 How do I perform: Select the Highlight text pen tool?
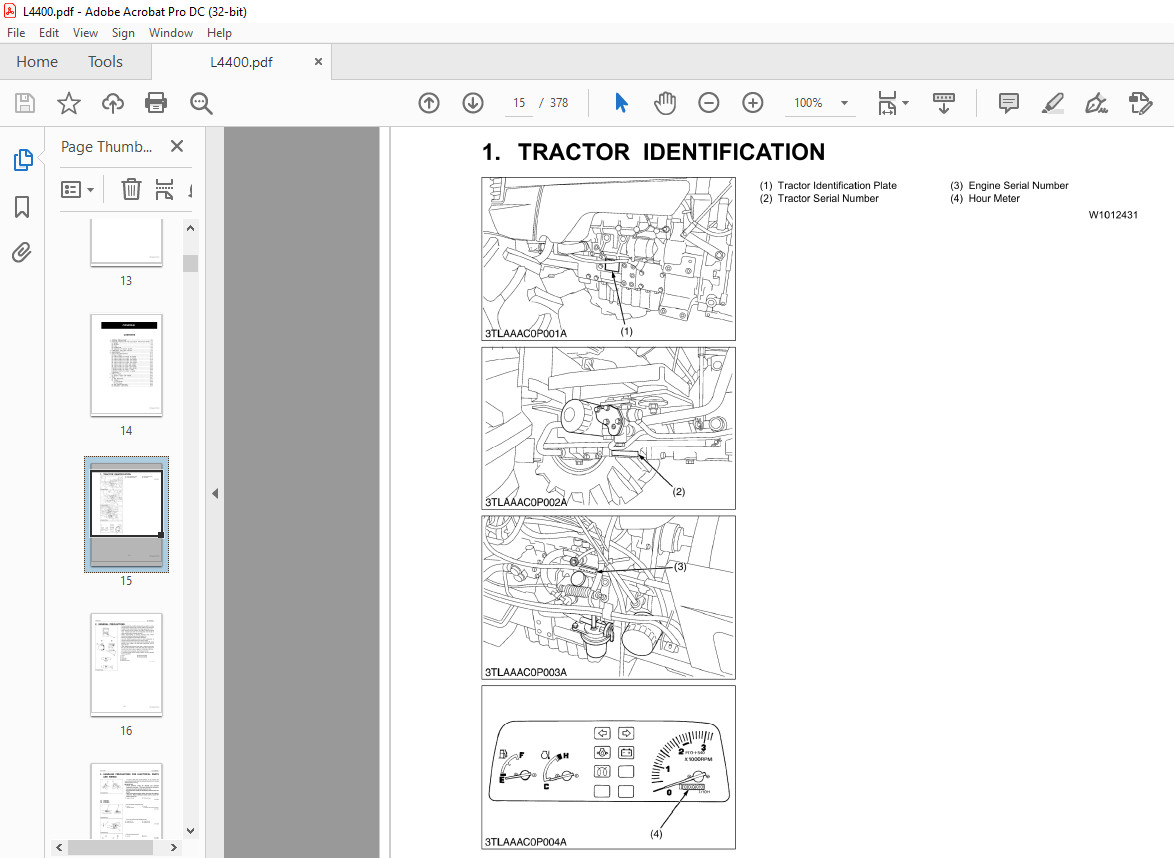coord(1053,103)
